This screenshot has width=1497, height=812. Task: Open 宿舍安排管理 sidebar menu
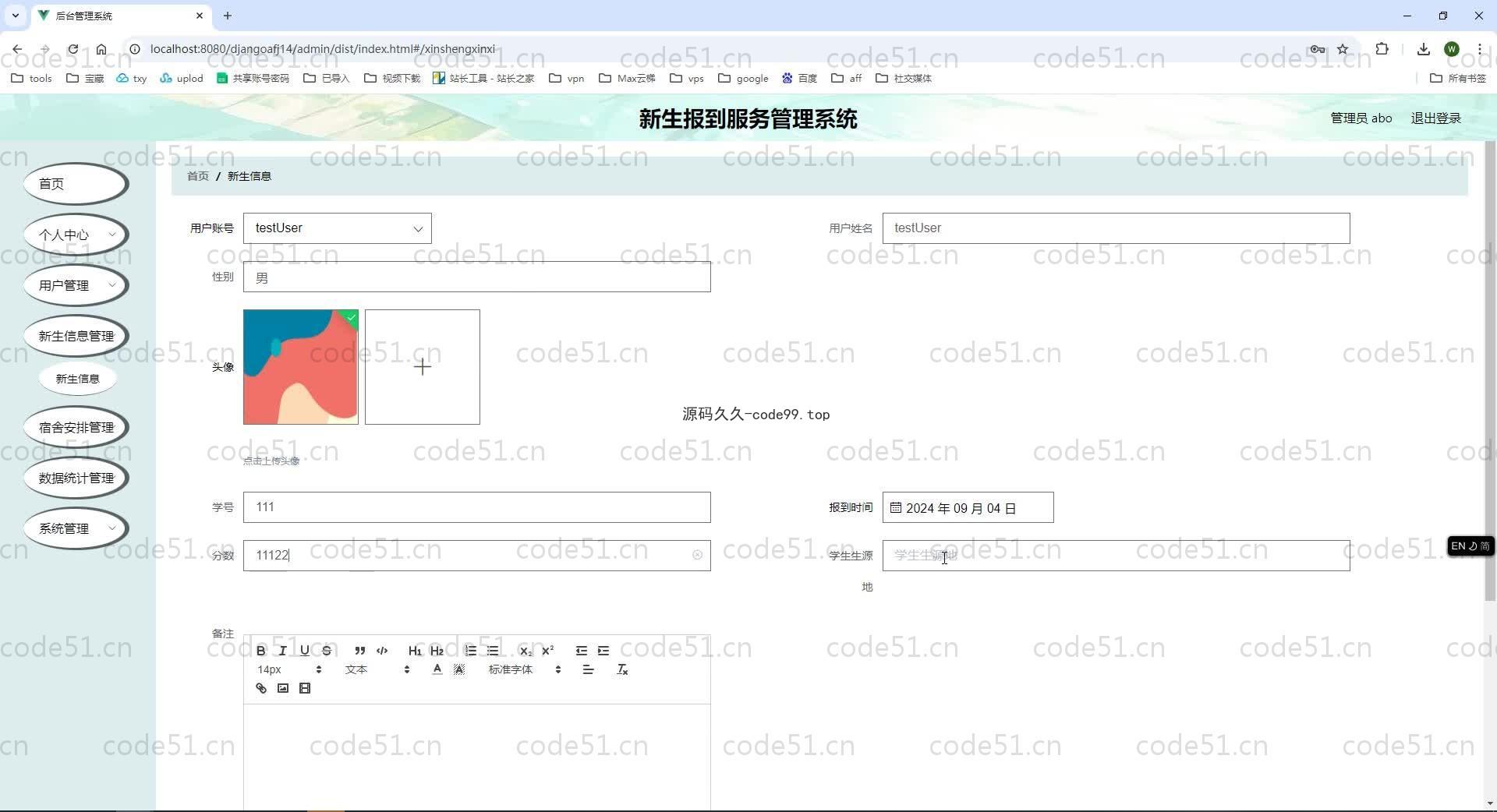[x=76, y=427]
